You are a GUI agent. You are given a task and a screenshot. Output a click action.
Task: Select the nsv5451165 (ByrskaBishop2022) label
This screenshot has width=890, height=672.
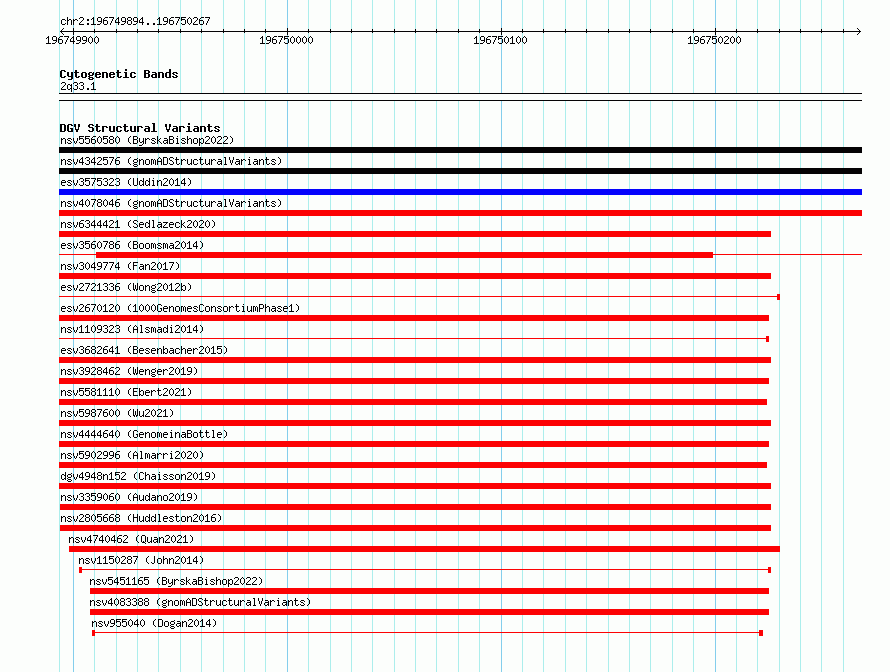click(176, 581)
